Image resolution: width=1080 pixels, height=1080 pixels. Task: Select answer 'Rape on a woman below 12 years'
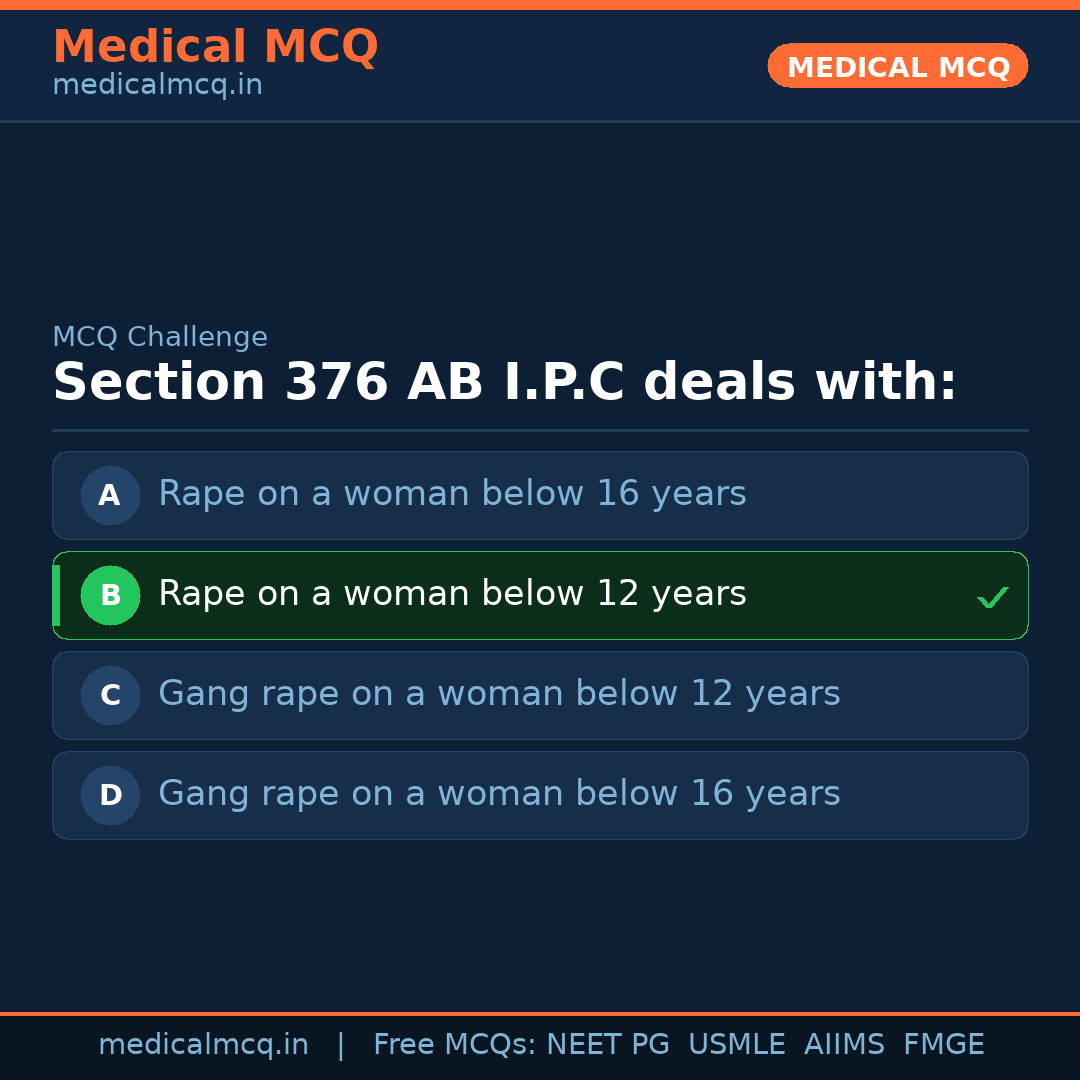click(452, 594)
